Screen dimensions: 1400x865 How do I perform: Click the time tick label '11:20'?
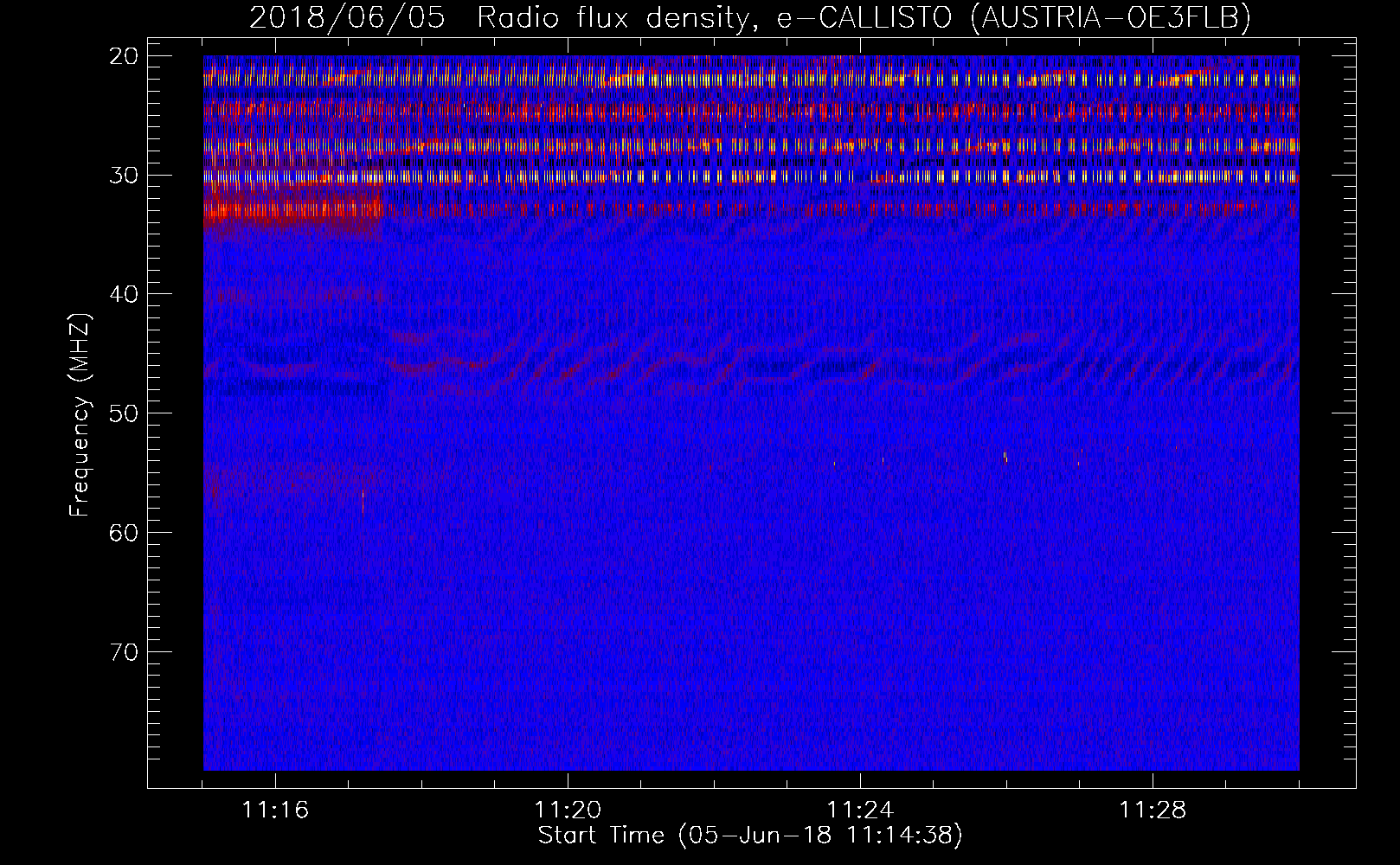568,811
